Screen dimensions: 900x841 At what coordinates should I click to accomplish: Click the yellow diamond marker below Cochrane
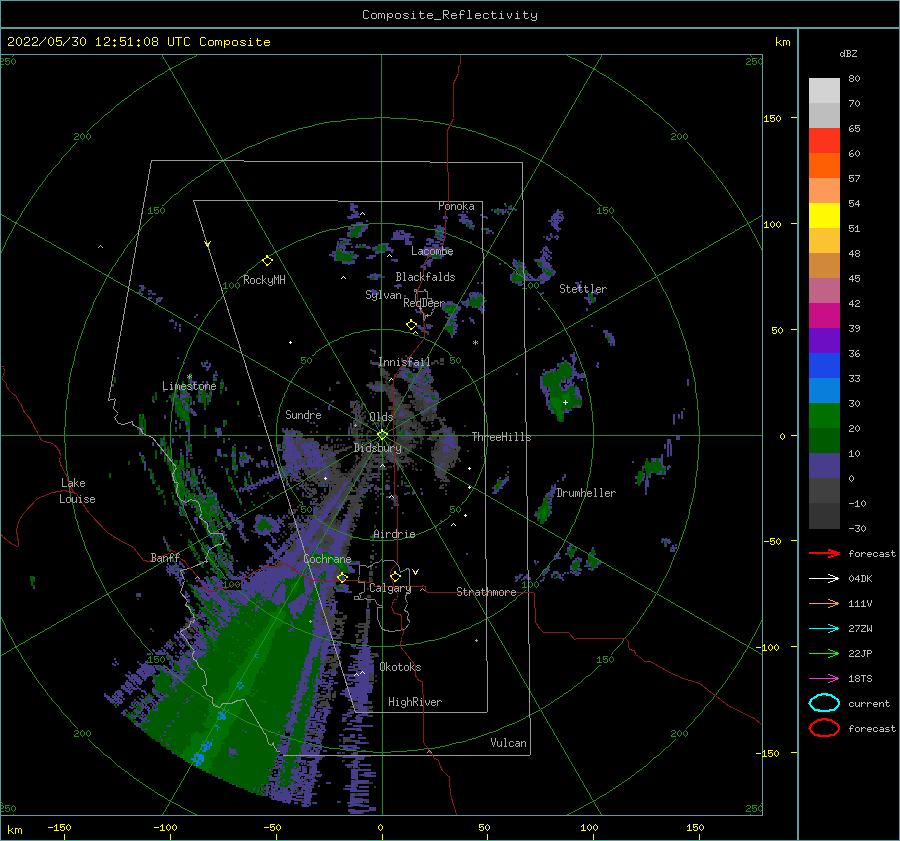click(342, 577)
